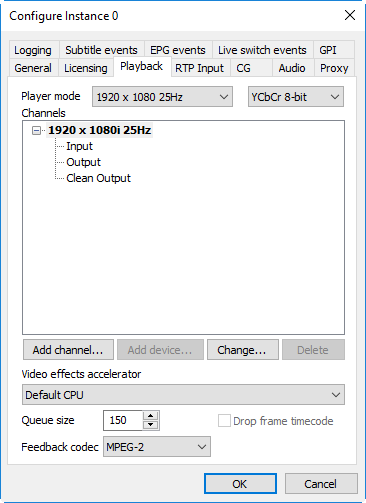Open the EPG events tab

tap(178, 50)
